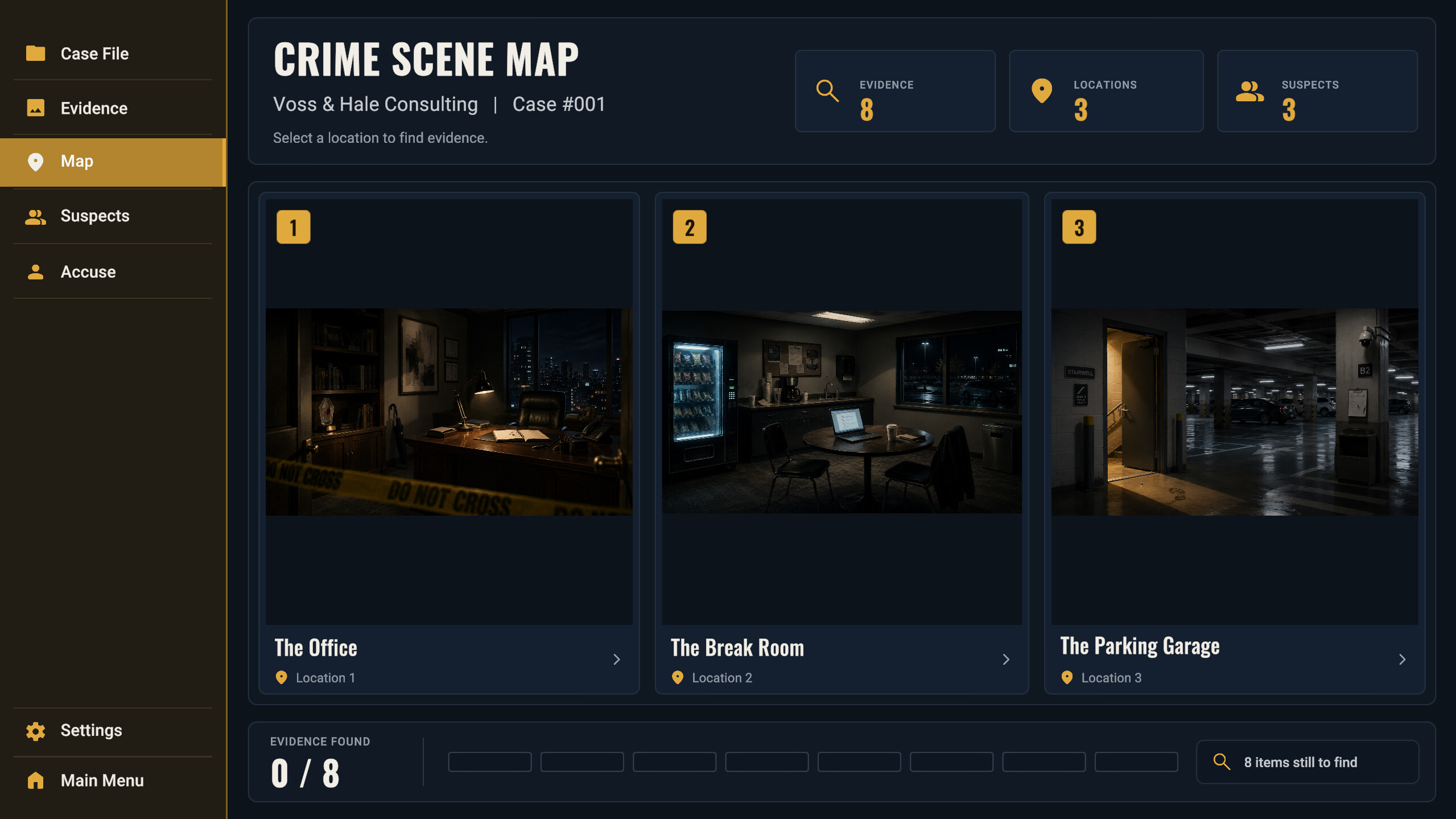Open Settings from the sidebar
The height and width of the screenshot is (819, 1456).
tap(113, 731)
